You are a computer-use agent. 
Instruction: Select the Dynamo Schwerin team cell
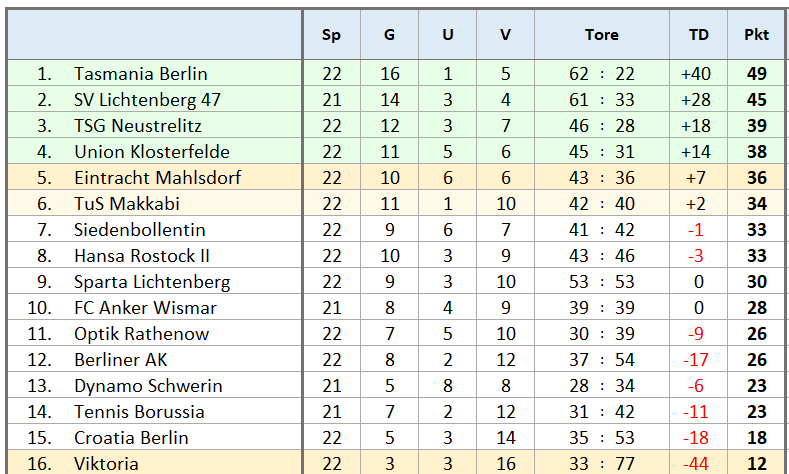pos(148,386)
